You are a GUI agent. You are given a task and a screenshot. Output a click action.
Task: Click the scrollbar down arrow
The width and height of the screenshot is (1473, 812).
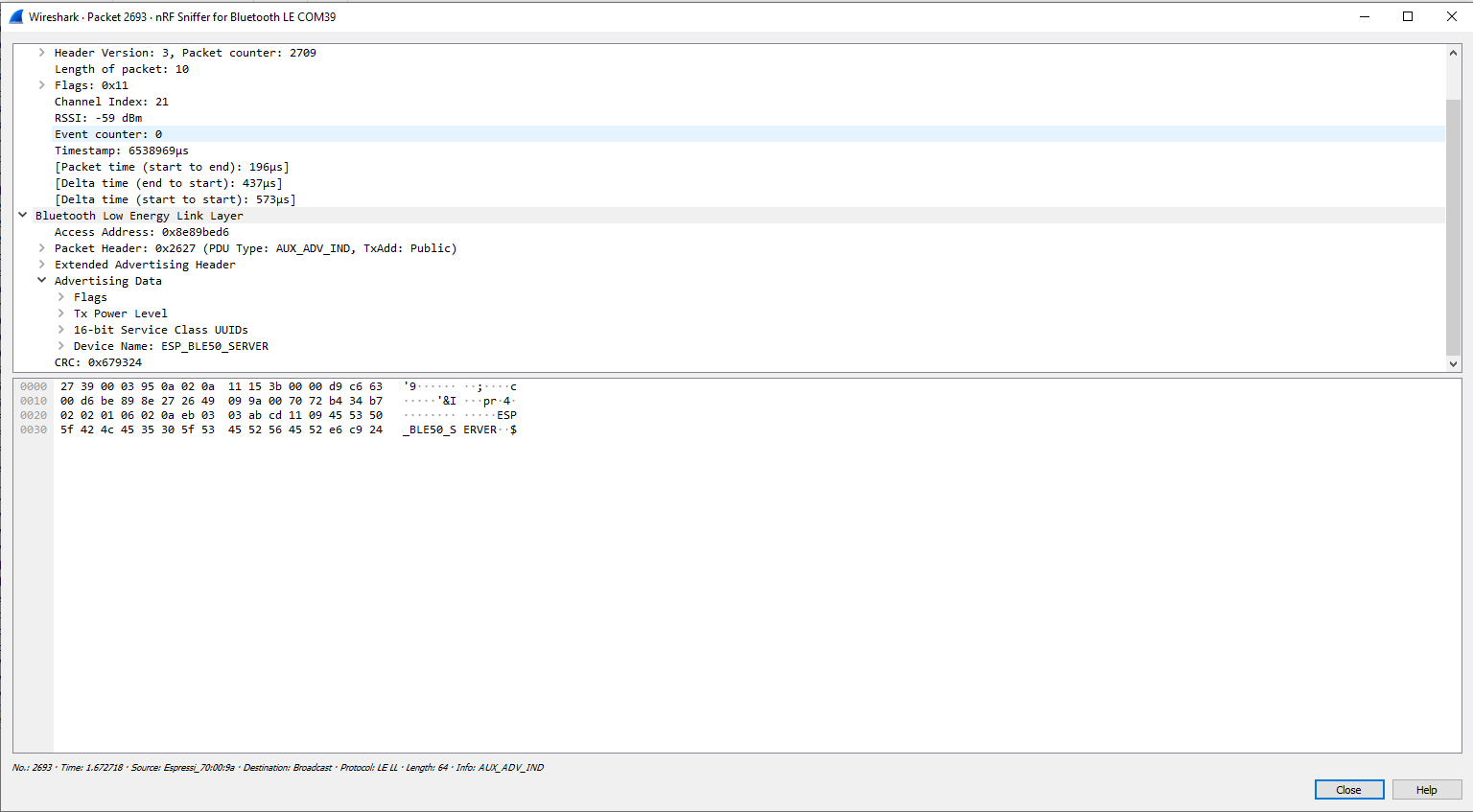(1454, 363)
